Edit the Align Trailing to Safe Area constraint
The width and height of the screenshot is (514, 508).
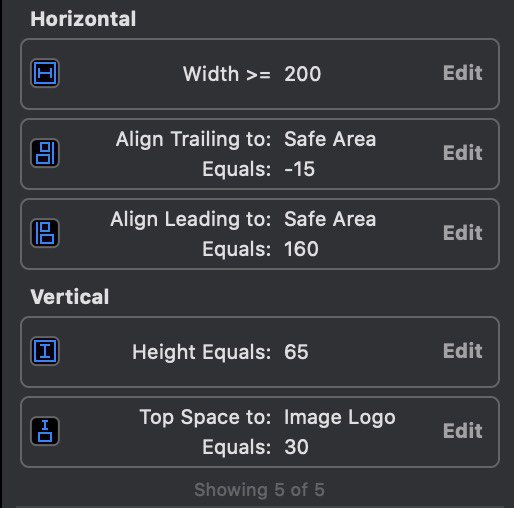click(463, 153)
